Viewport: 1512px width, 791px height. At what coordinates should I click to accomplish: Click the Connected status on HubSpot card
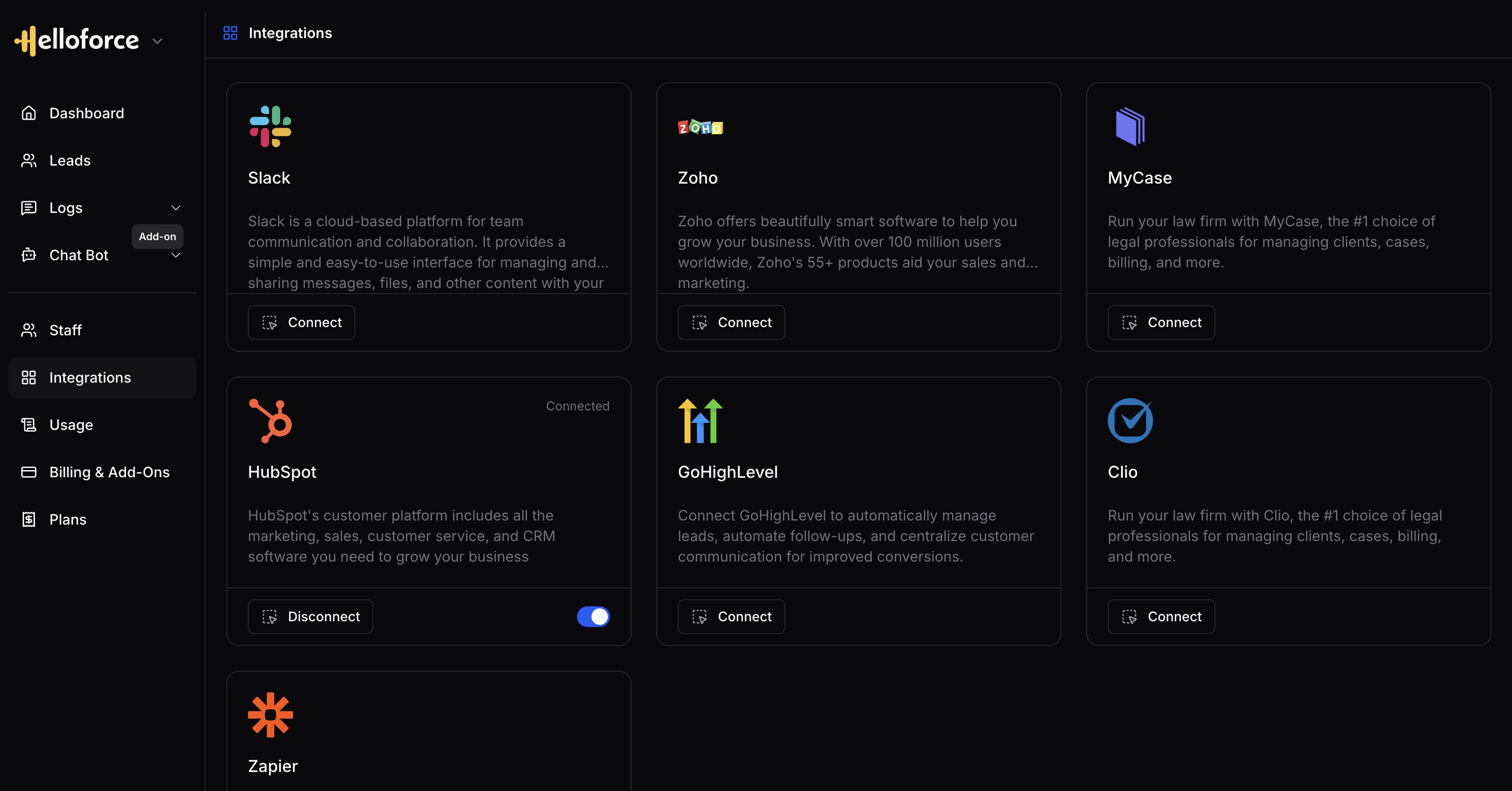coord(578,406)
